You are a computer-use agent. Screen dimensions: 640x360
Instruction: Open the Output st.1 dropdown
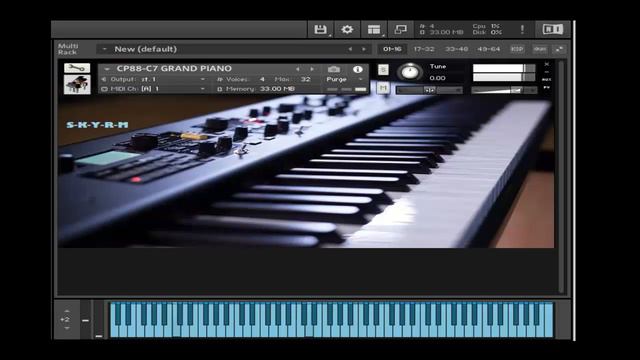point(202,79)
